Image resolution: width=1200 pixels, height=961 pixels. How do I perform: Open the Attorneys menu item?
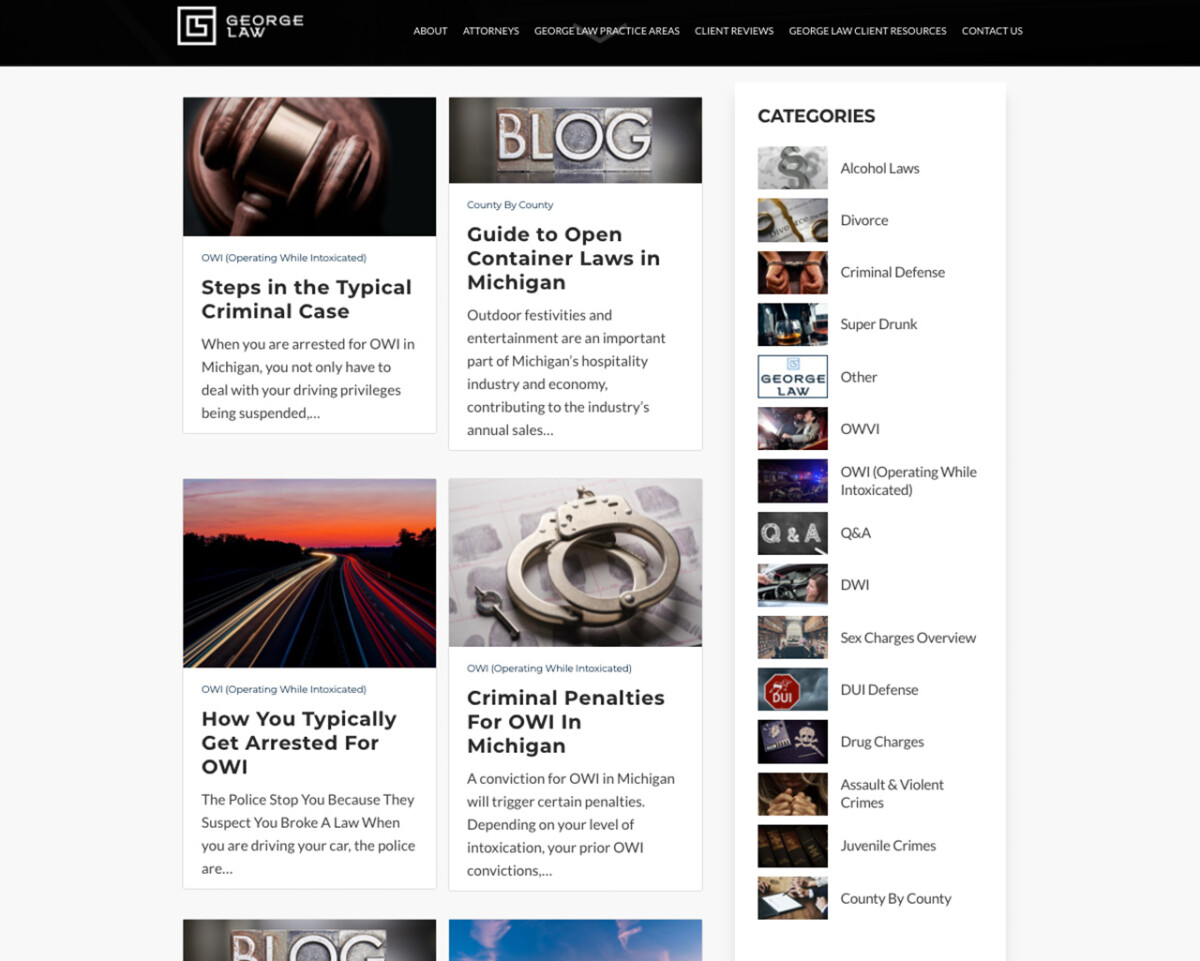[x=491, y=31]
